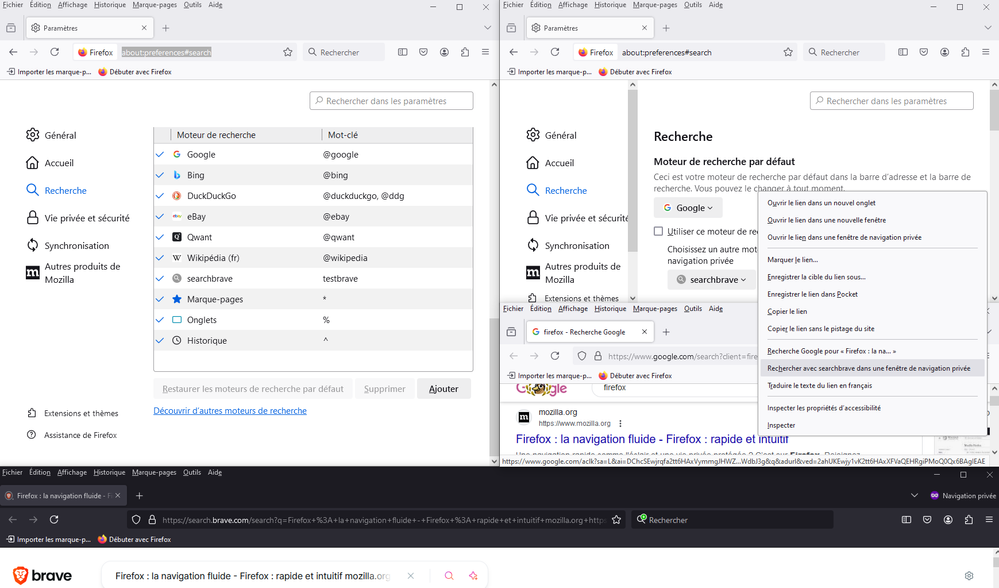Uncheck the eBay search engine checkbox
This screenshot has width=999, height=588.
160,217
